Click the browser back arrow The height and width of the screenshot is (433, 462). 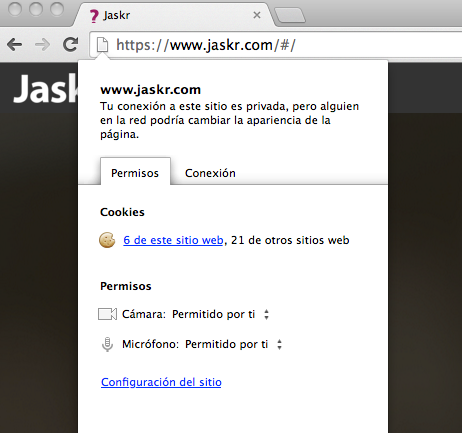15,44
